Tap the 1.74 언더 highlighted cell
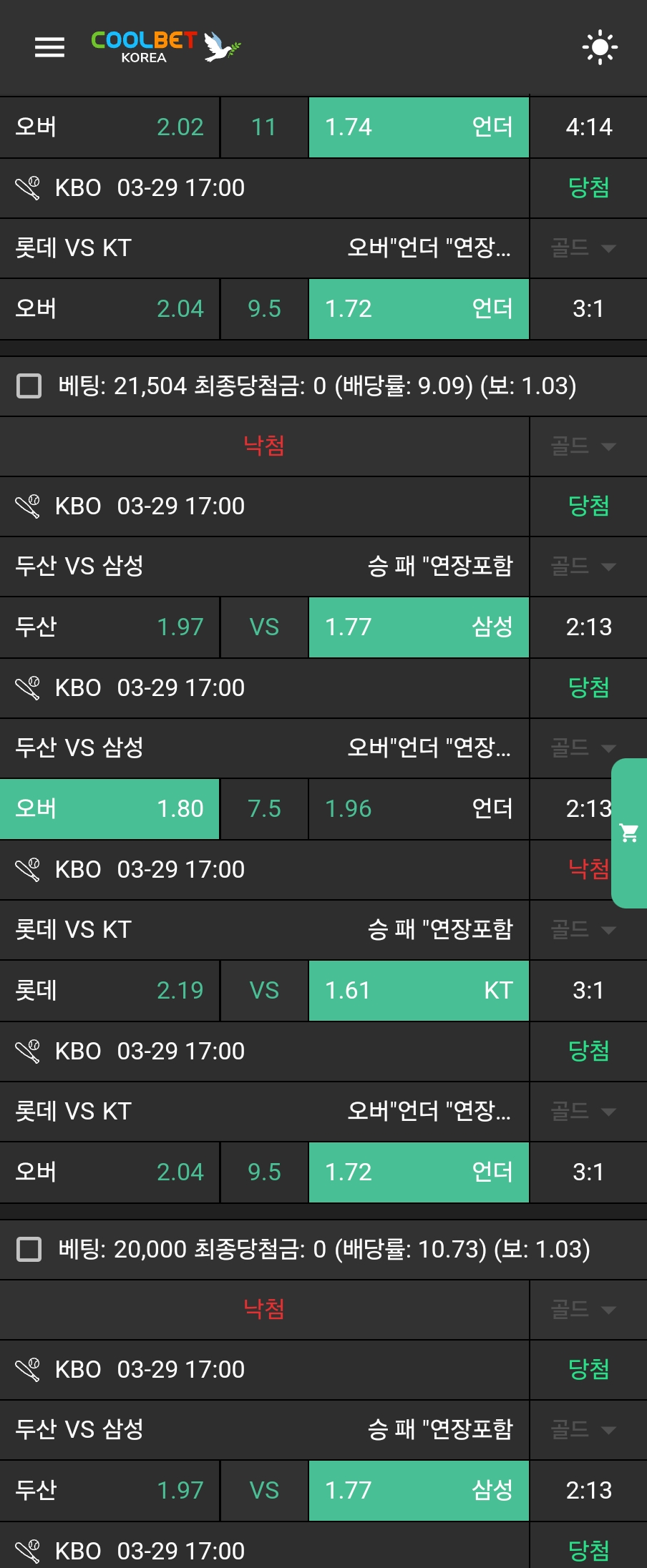 tap(419, 127)
